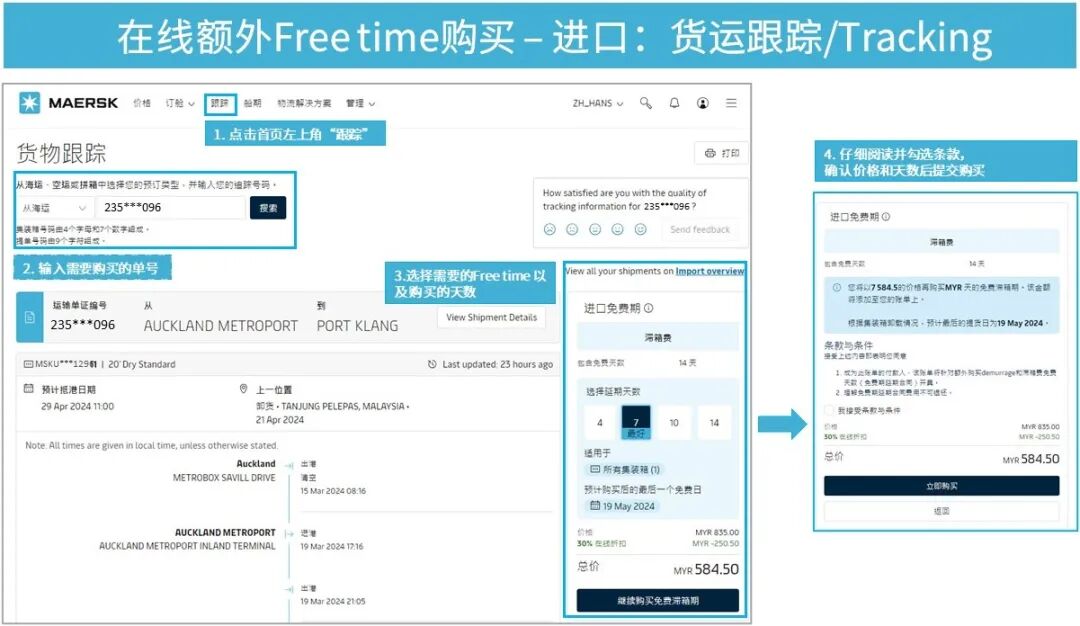Click the AUCKLAND METROPORT origin text
Viewport: 1080px width, 626px height.
[220, 326]
